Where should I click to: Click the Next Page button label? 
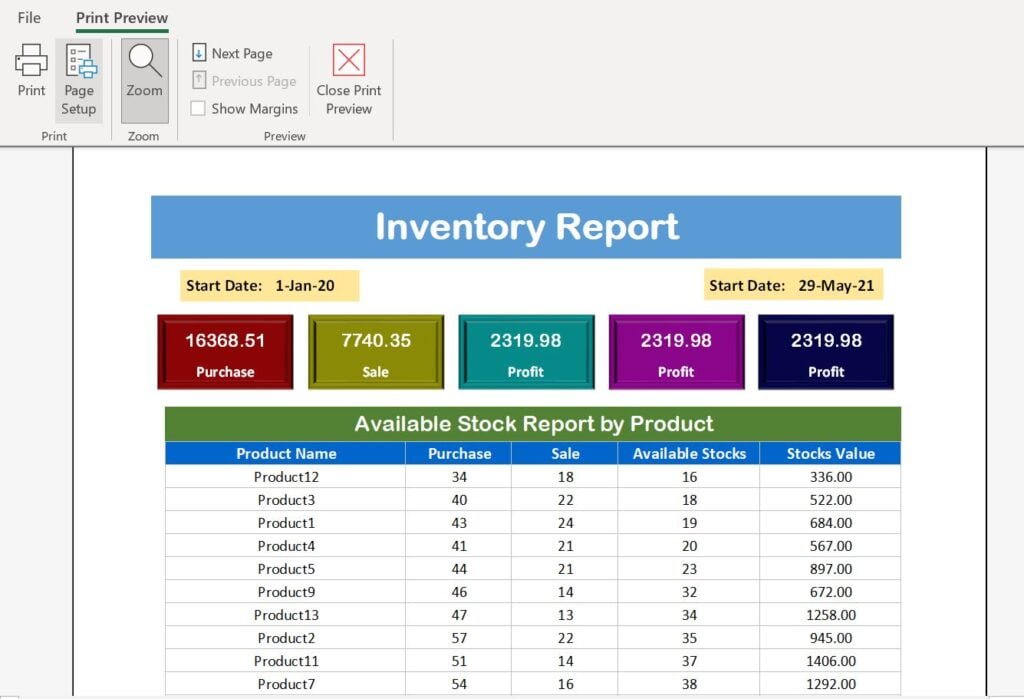coord(241,52)
